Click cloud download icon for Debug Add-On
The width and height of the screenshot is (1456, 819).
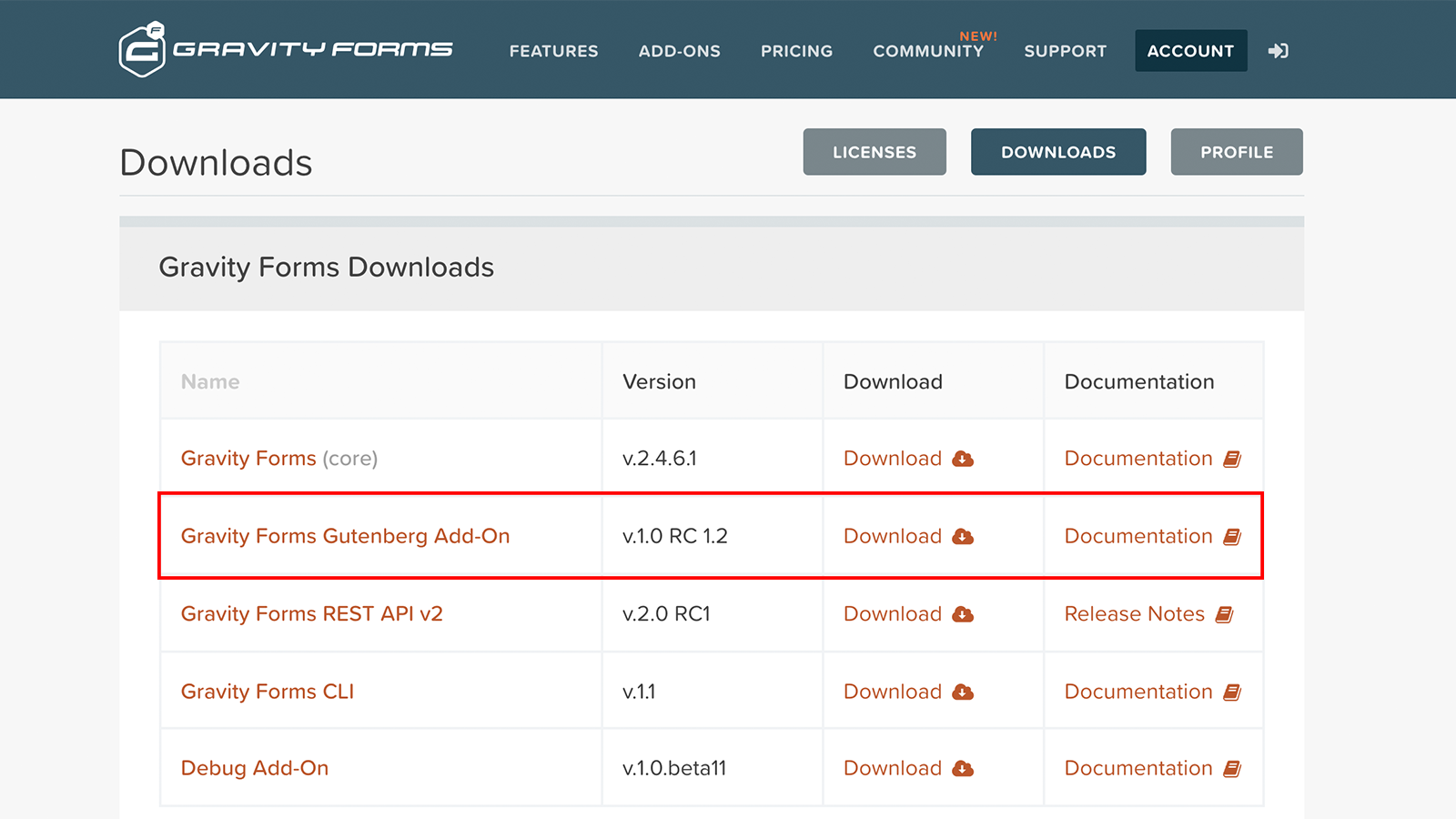click(963, 769)
